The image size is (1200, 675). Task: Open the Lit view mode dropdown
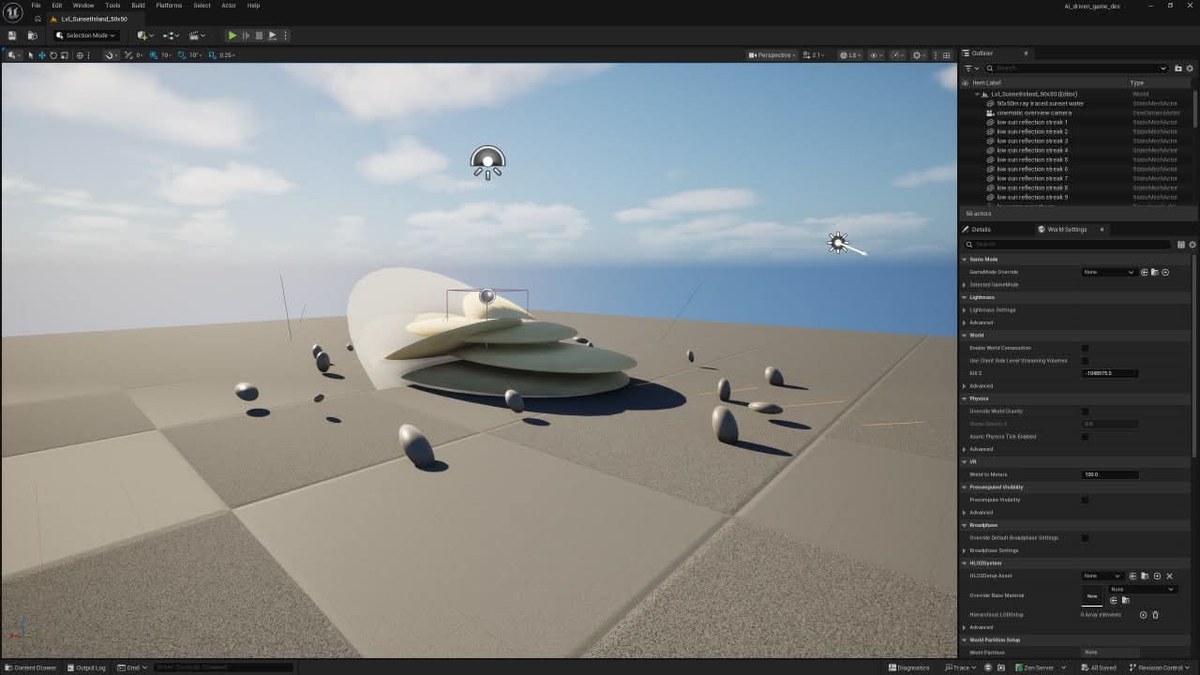(x=850, y=55)
